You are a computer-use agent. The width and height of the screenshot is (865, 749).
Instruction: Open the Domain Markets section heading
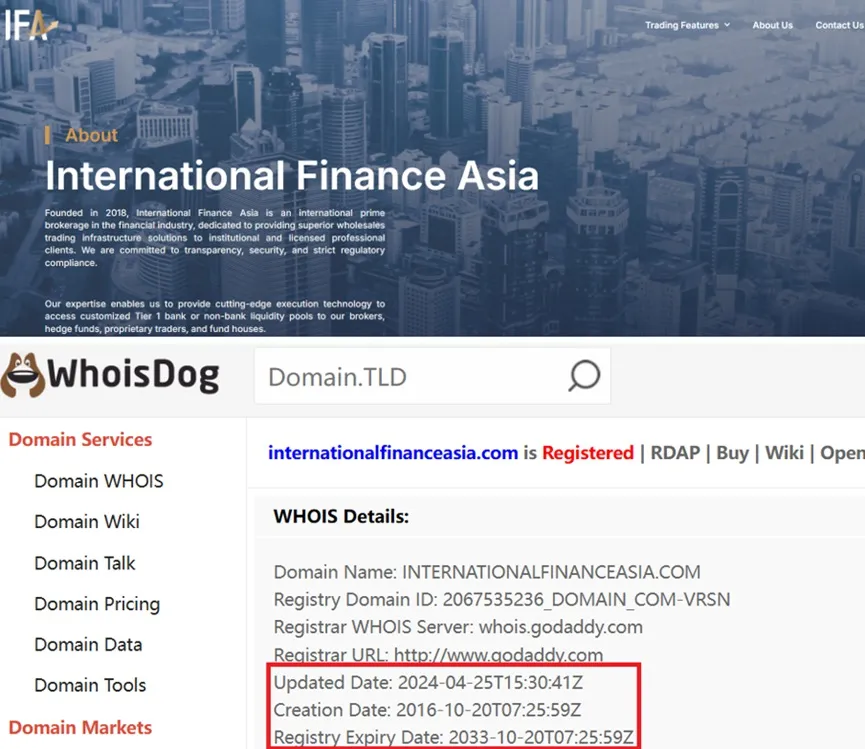pos(80,727)
